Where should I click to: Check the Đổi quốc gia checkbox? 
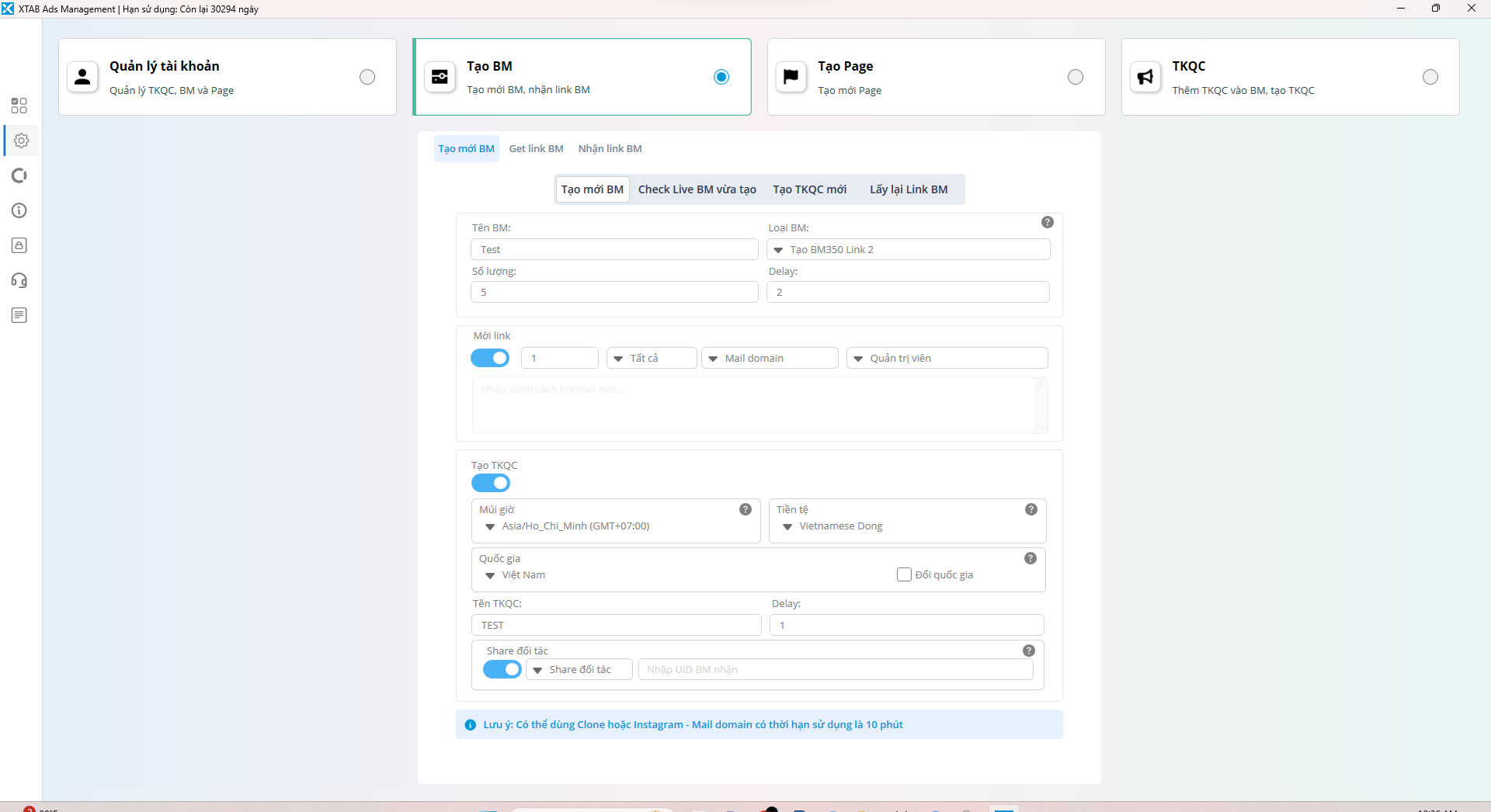(903, 574)
